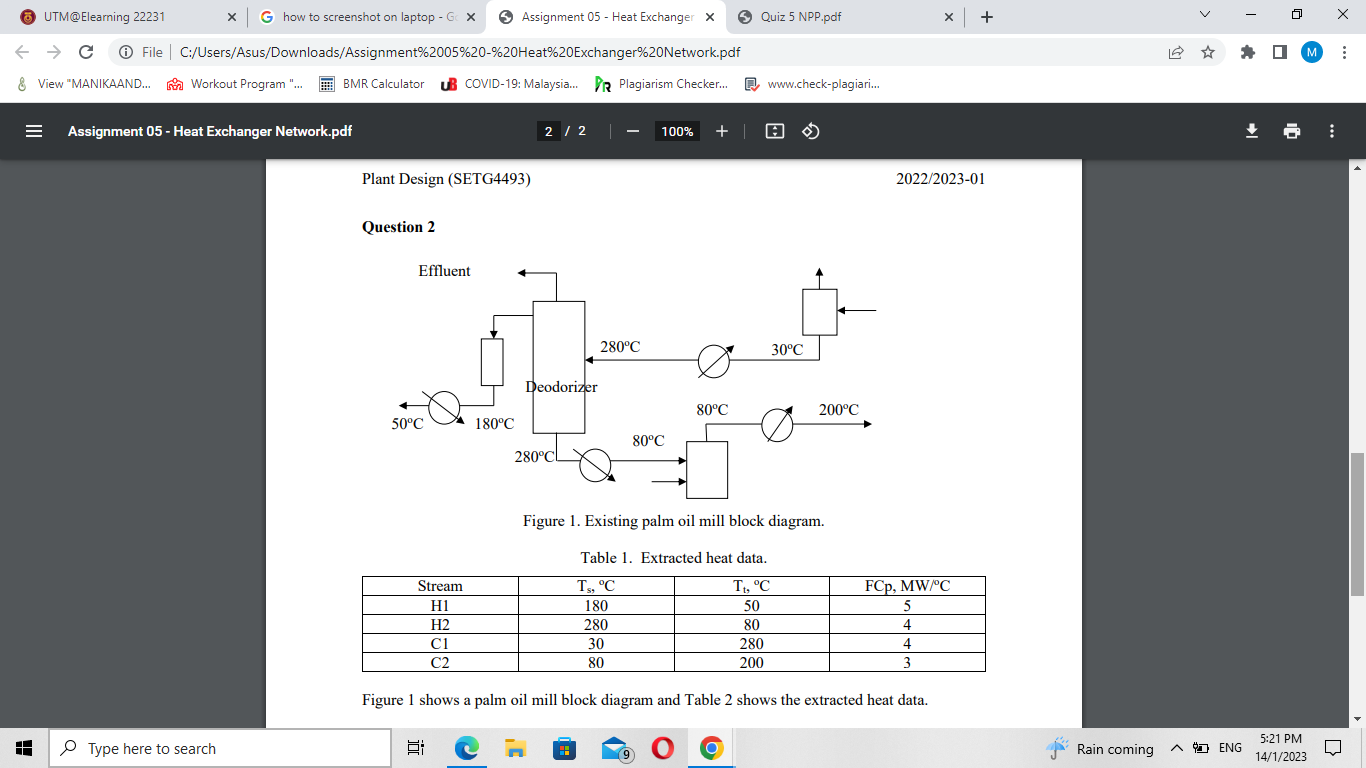Open the print dialog for the PDF
The width and height of the screenshot is (1366, 768).
pos(1292,131)
